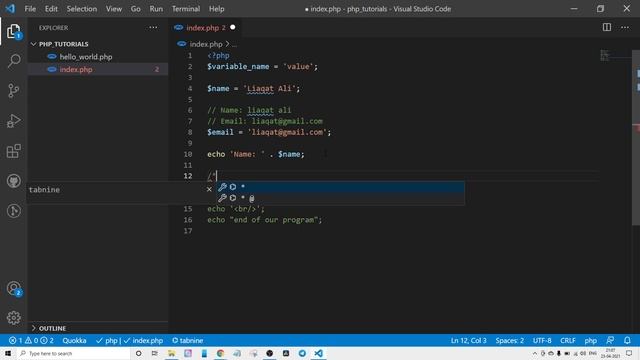The width and height of the screenshot is (640, 360).
Task: Open the Edit menu
Action: click(51, 9)
